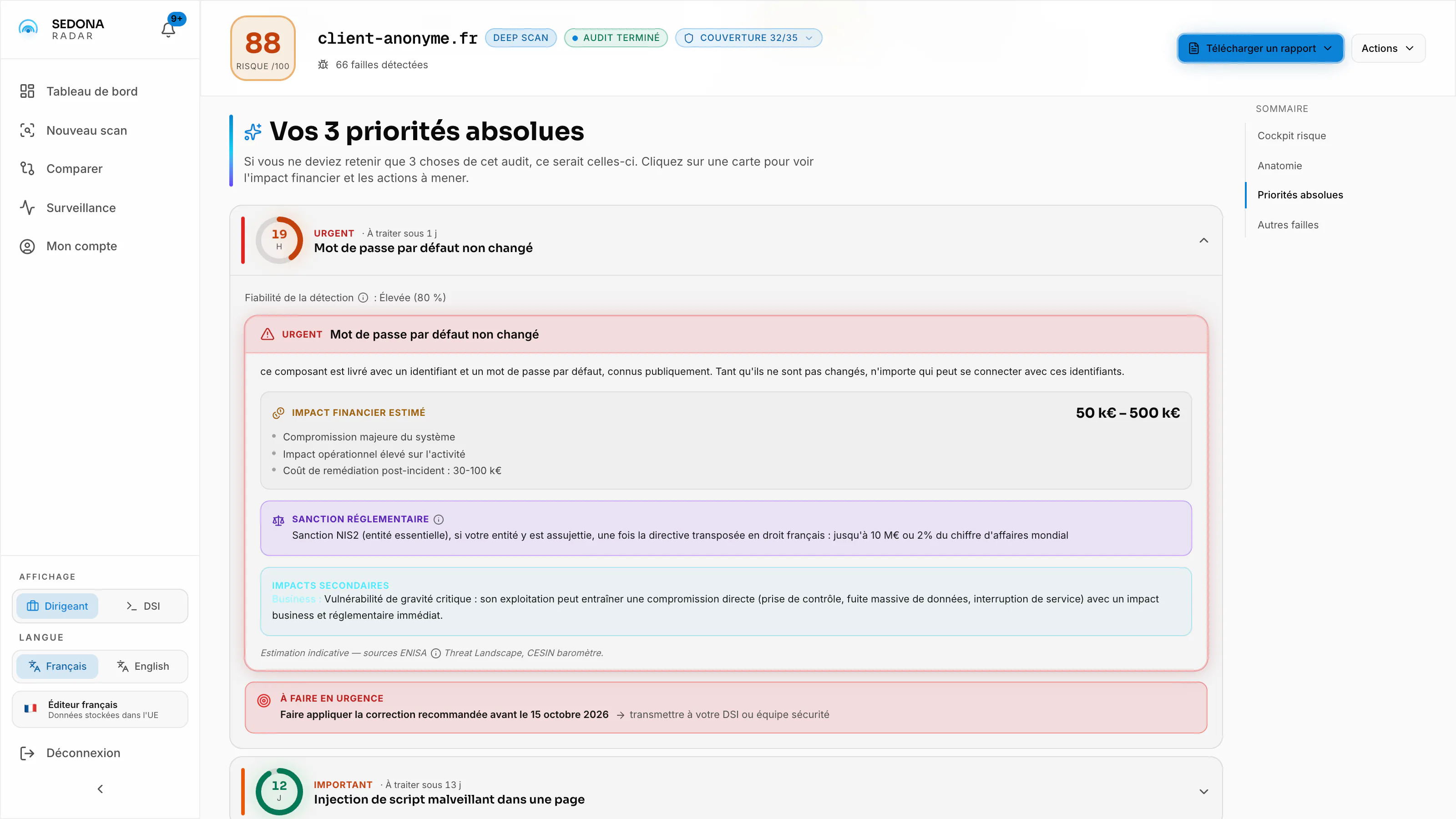Click 'Élevée (80 %)' reliability value
This screenshot has width=1456, height=819.
412,298
